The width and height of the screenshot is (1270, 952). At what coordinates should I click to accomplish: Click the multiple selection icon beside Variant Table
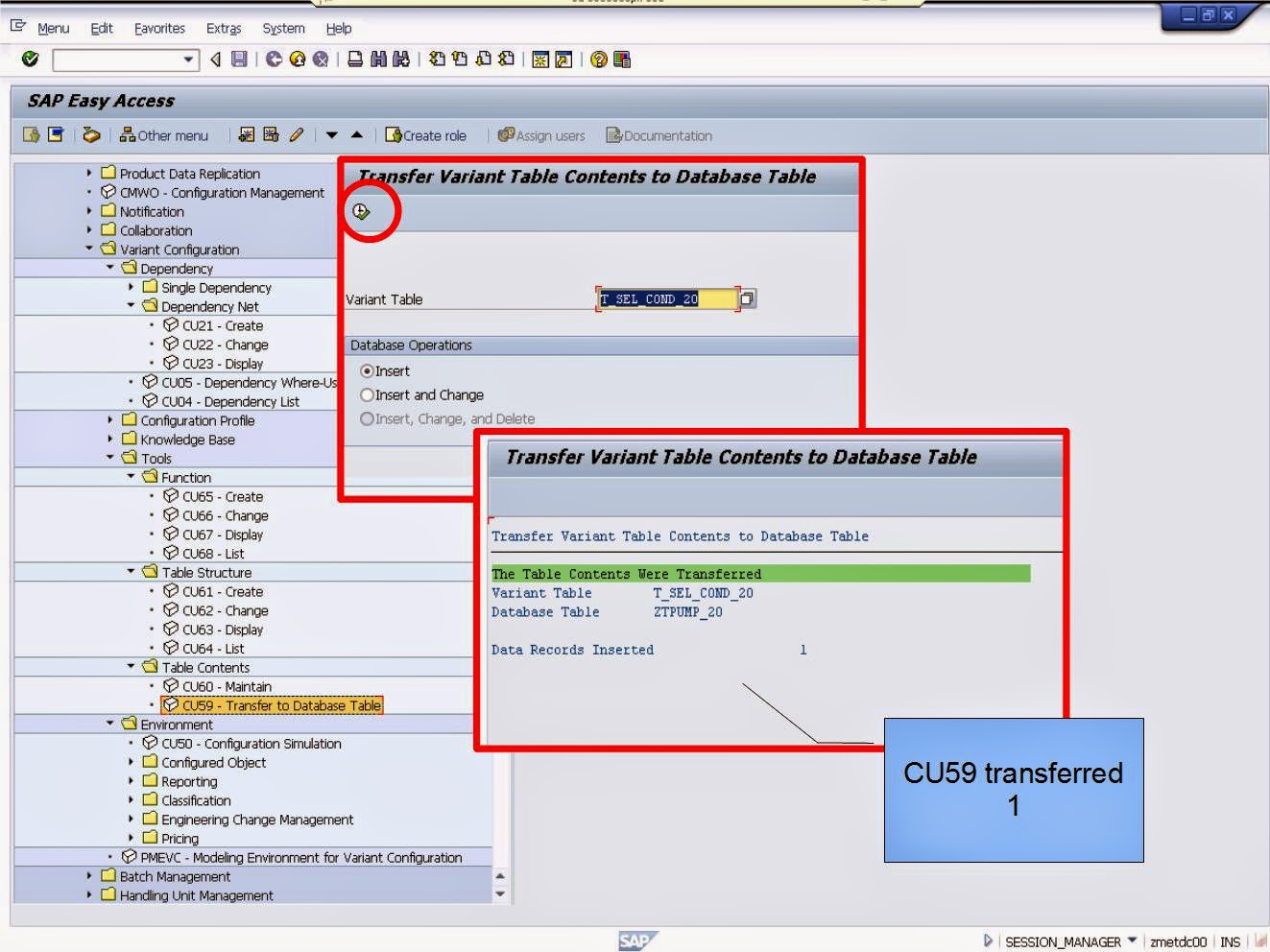click(x=747, y=298)
